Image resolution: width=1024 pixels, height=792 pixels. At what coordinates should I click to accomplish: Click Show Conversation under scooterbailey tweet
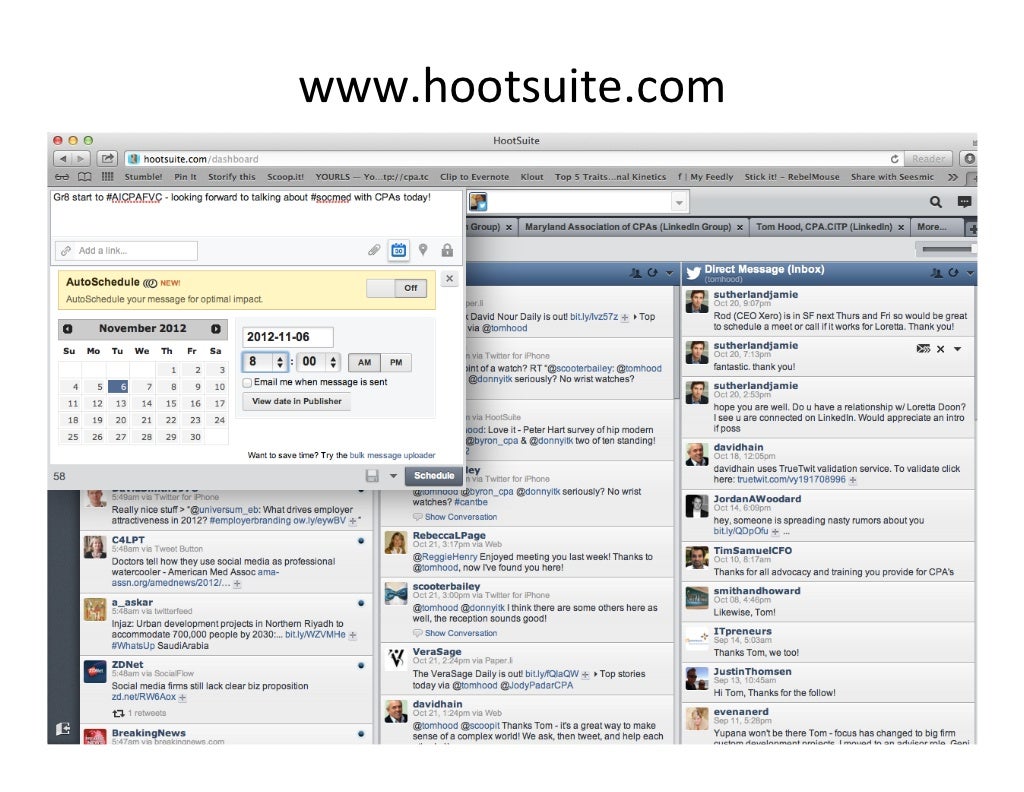pos(460,633)
